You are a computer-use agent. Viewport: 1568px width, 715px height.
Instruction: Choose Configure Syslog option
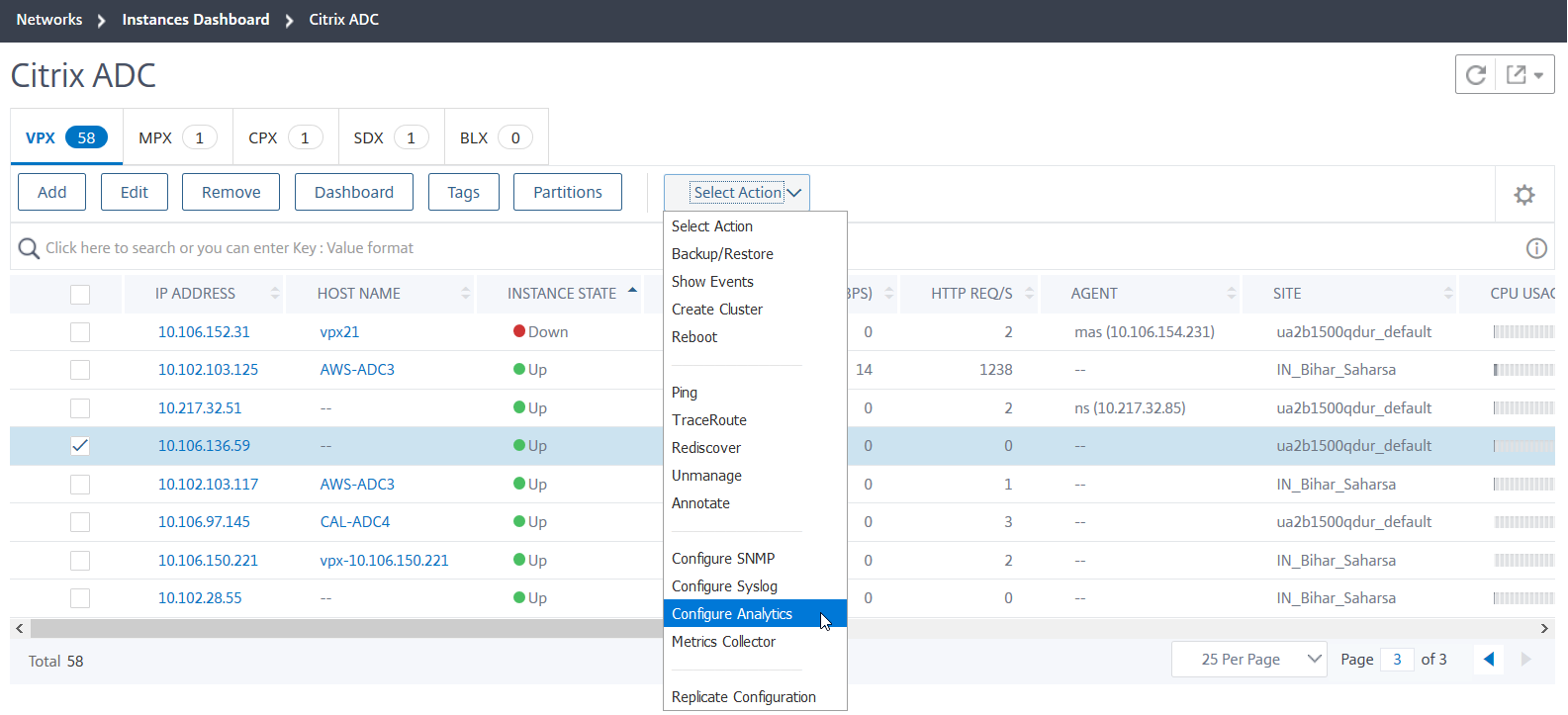tap(755, 586)
